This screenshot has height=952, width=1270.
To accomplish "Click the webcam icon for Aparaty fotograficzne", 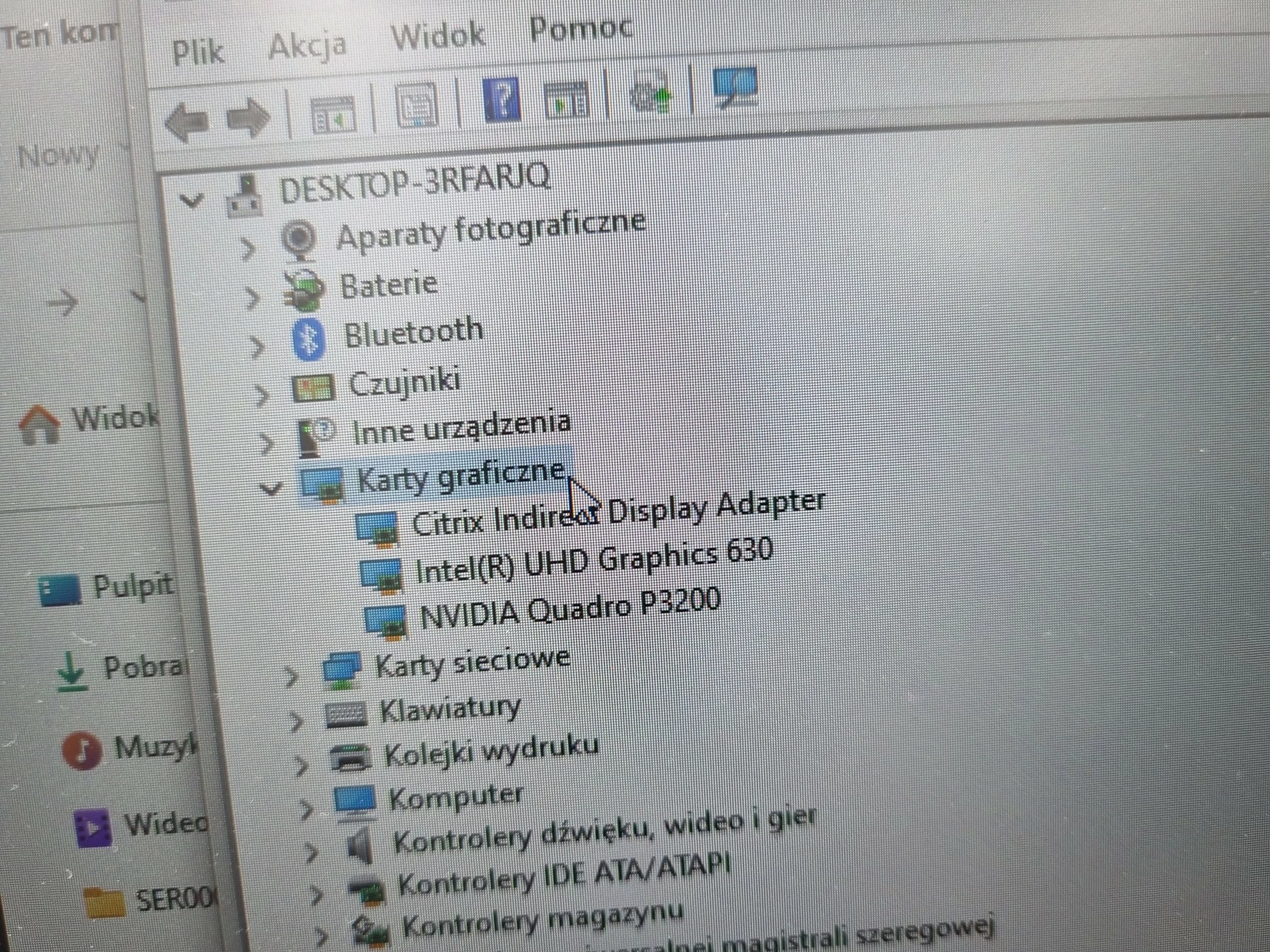I will (299, 240).
